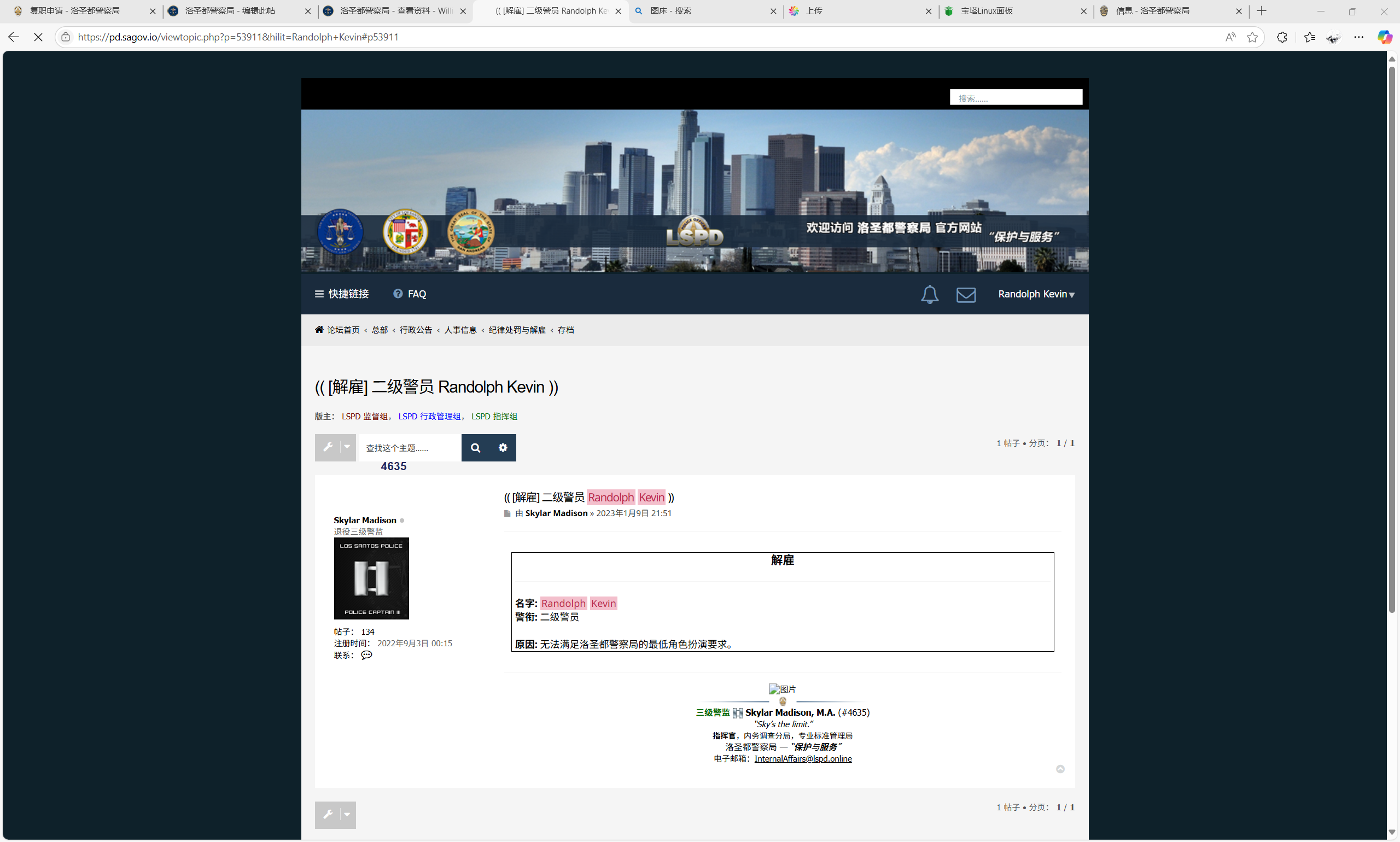Click the 查找这个主题 search field
The height and width of the screenshot is (842, 1400).
pos(409,448)
